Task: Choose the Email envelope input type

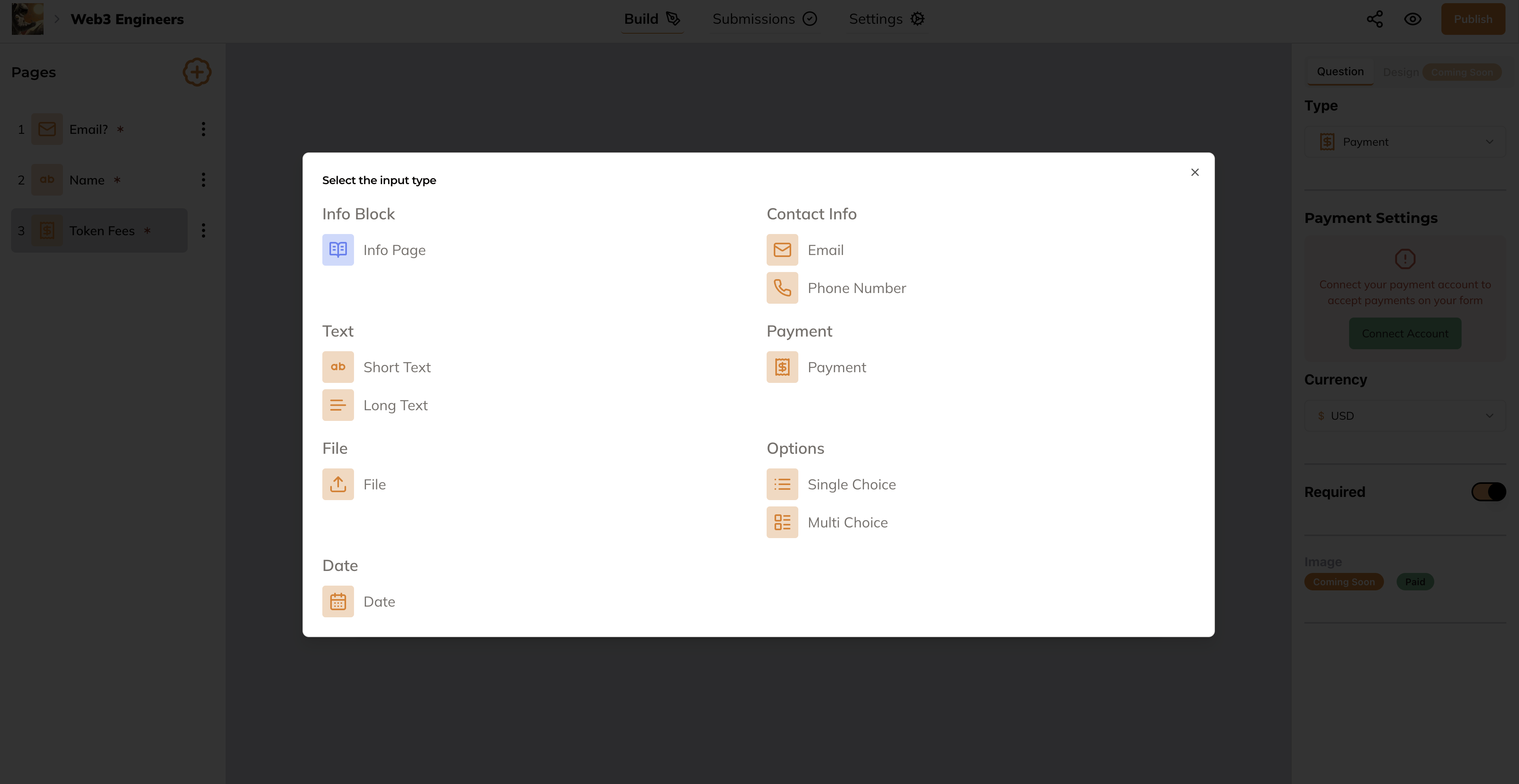Action: coord(782,250)
